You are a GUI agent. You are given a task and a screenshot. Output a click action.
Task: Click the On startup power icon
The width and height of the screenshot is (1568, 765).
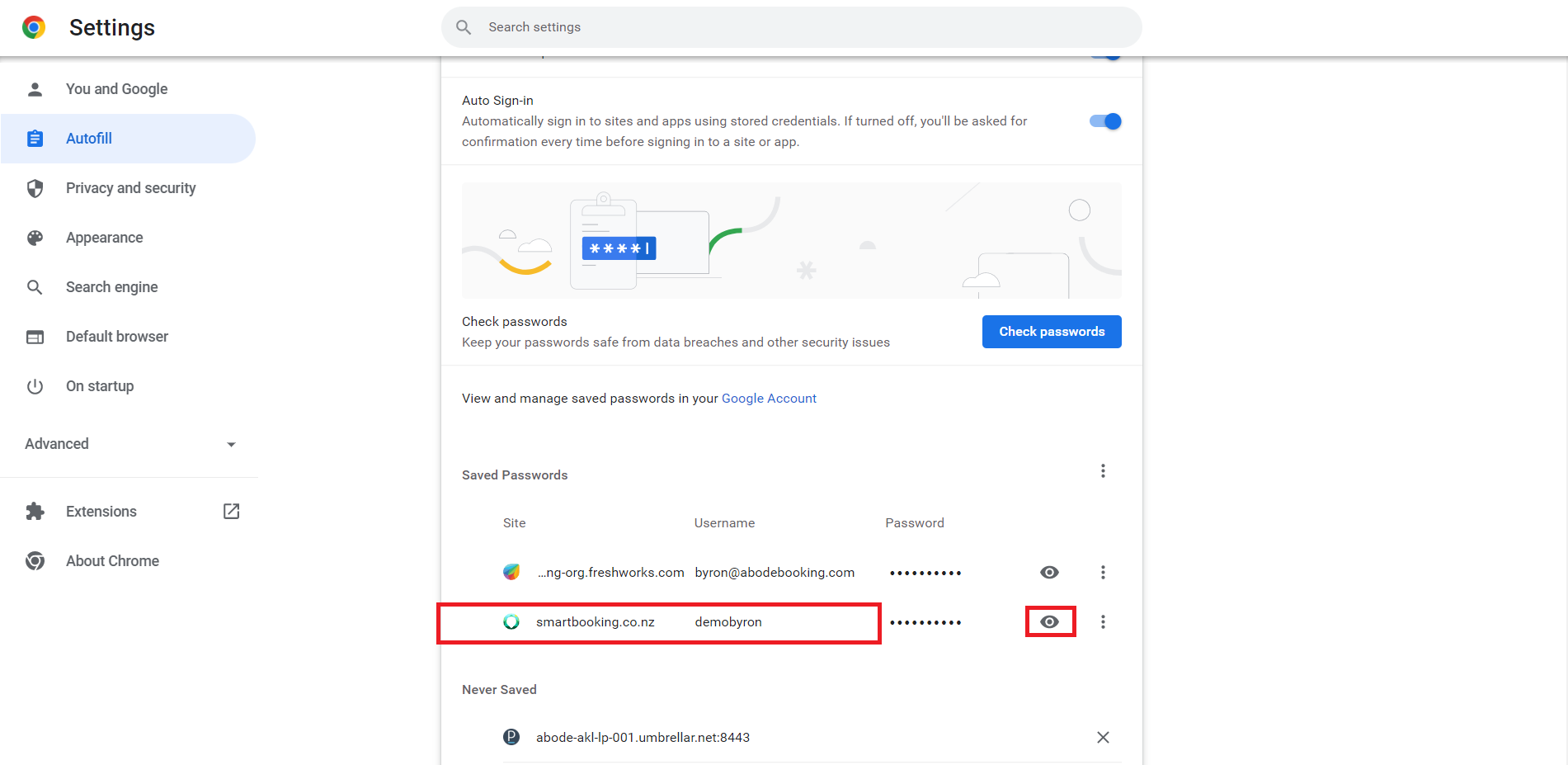(35, 386)
